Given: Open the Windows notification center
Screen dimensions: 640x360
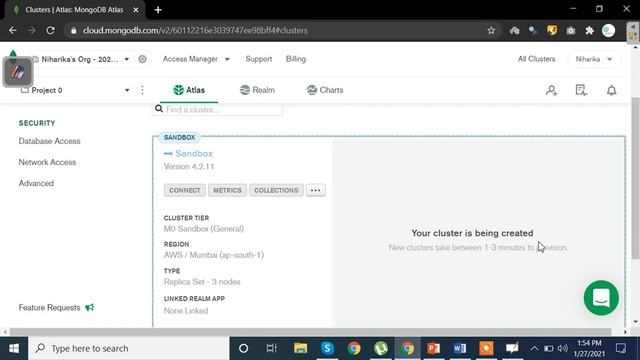Looking at the screenshot, I should tap(621, 348).
